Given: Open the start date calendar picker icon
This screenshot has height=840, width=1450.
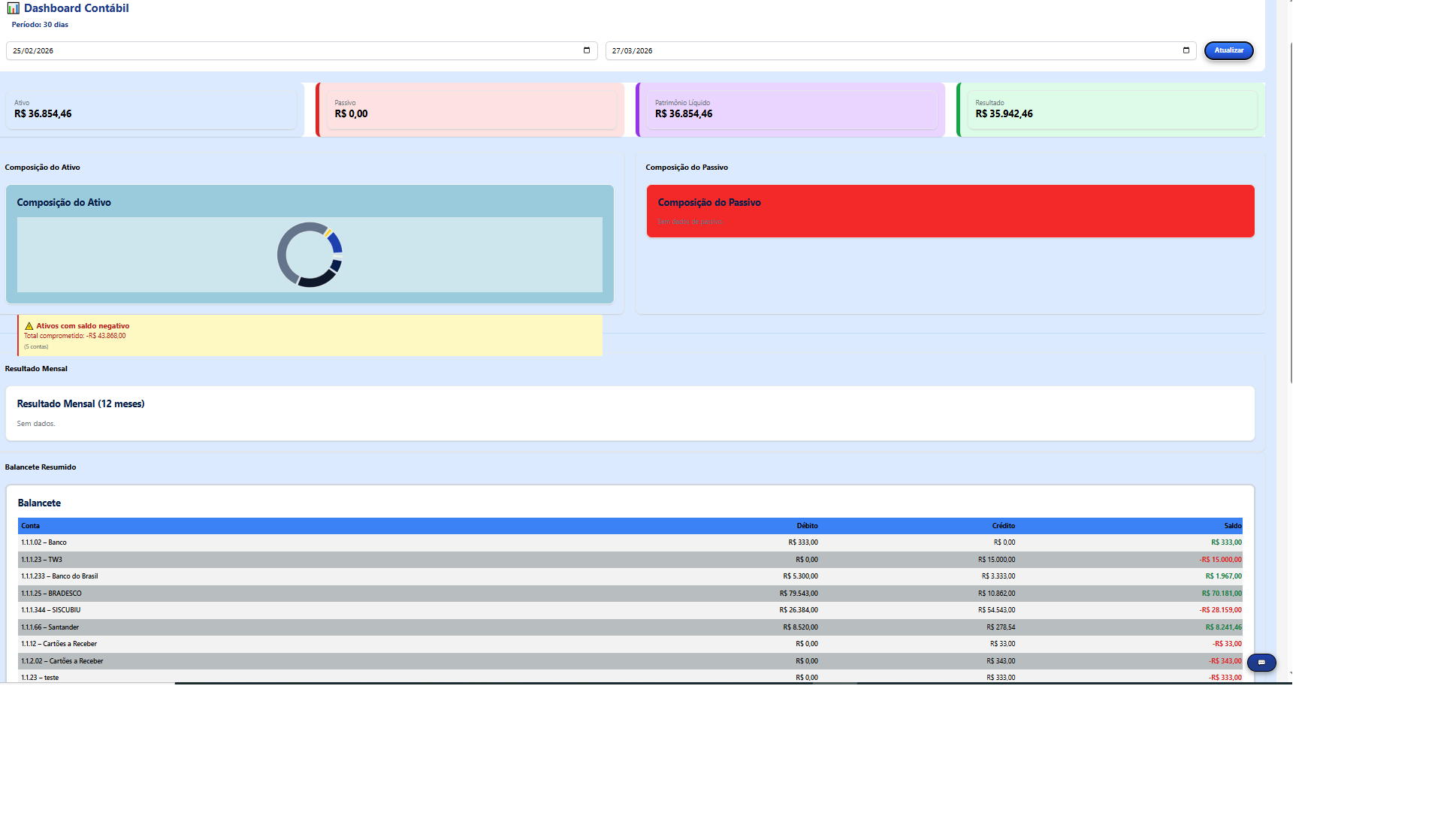Looking at the screenshot, I should pyautogui.click(x=587, y=50).
